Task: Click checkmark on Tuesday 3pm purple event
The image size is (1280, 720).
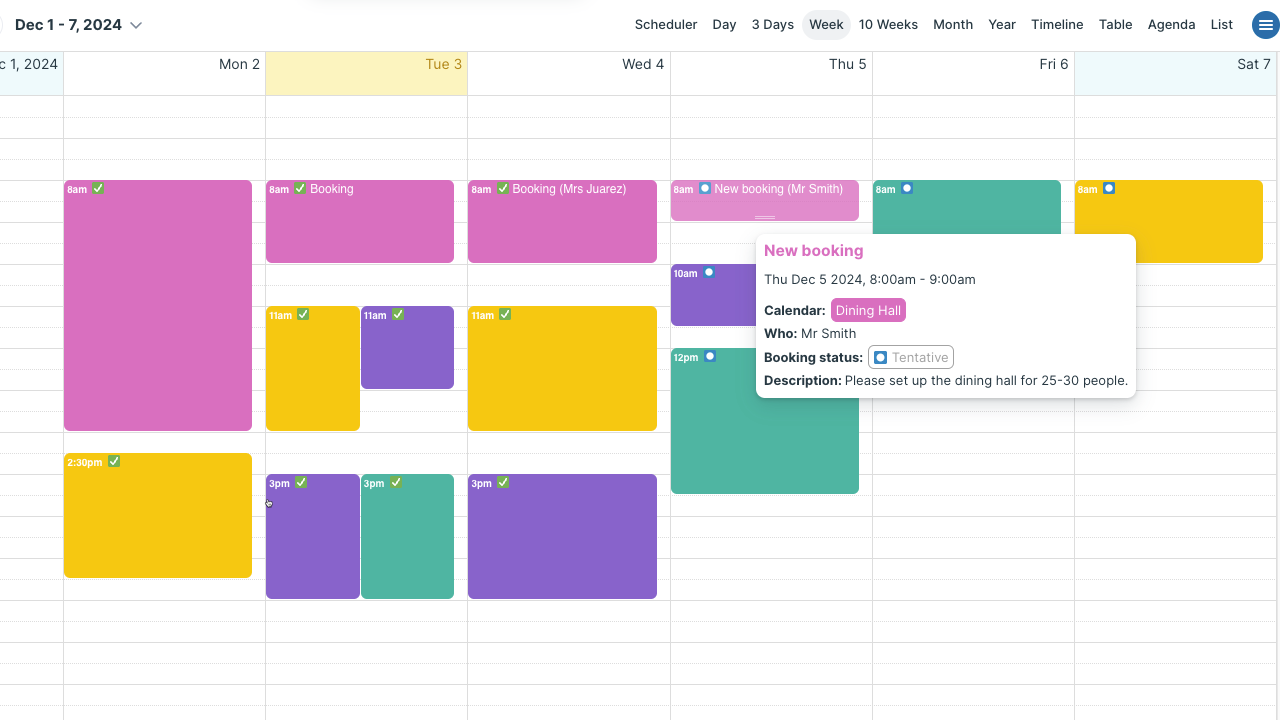Action: [301, 482]
